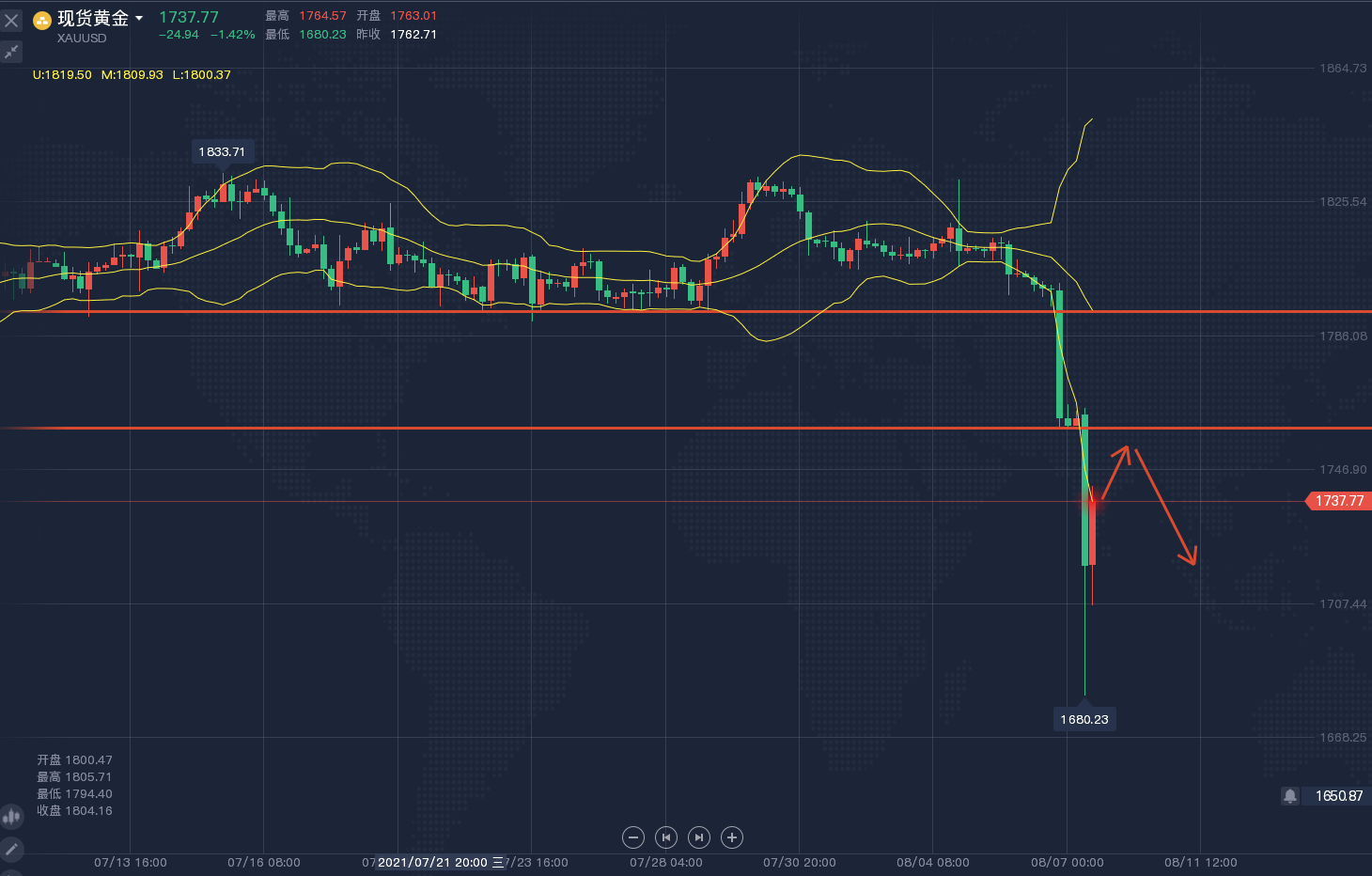Click the 1864.73 price axis label

(x=1343, y=69)
